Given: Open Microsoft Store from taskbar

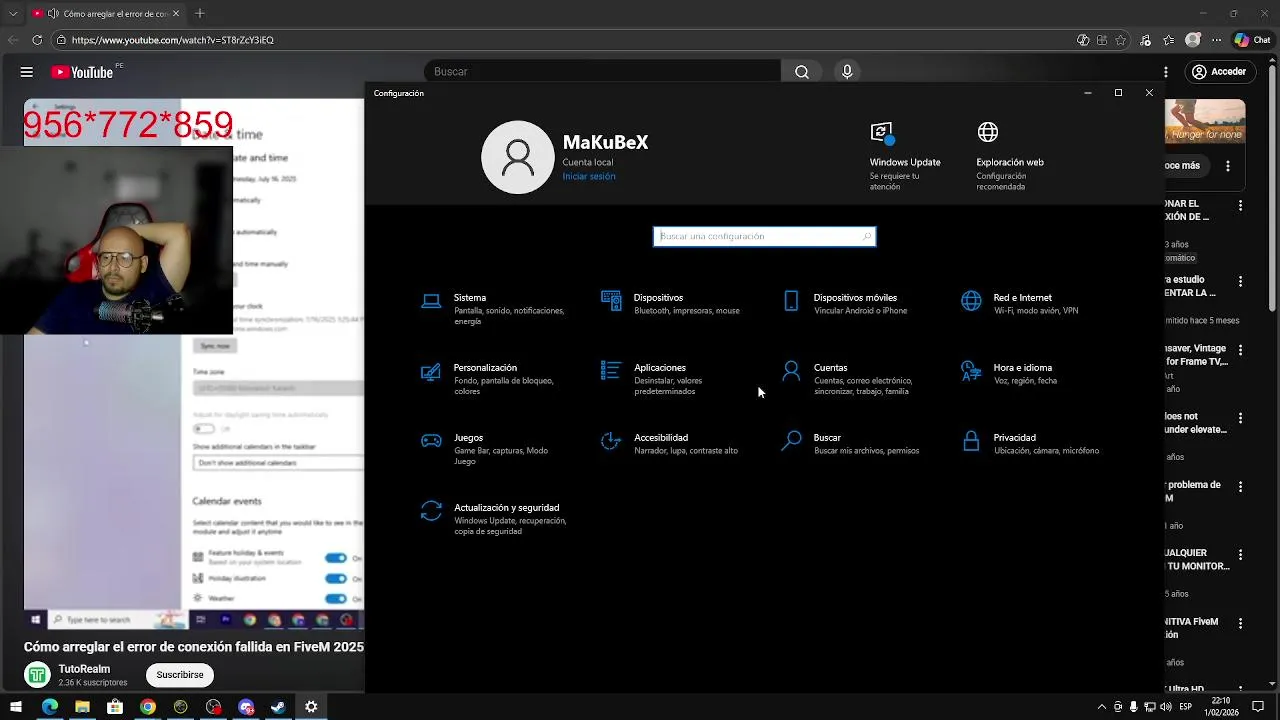Looking at the screenshot, I should 115,707.
